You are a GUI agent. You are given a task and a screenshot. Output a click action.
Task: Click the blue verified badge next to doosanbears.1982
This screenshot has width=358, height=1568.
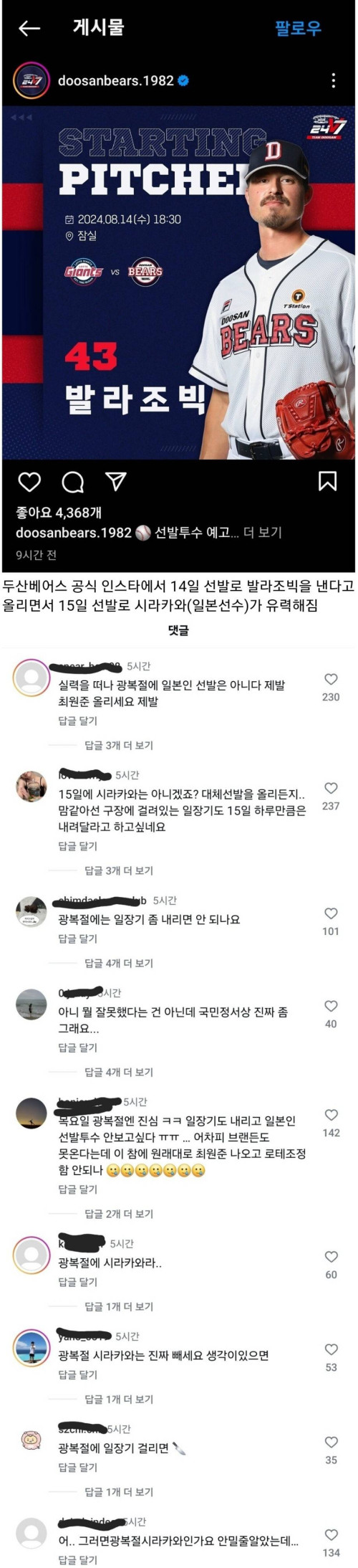tap(183, 80)
